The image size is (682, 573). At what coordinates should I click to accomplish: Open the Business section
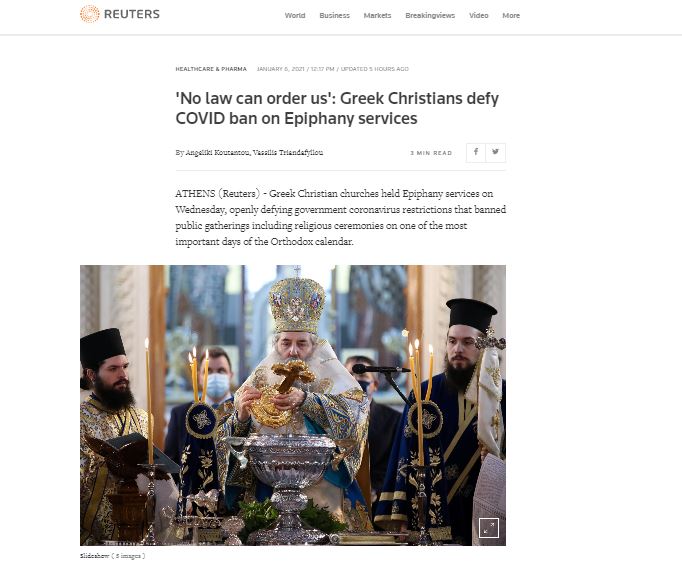click(x=334, y=15)
